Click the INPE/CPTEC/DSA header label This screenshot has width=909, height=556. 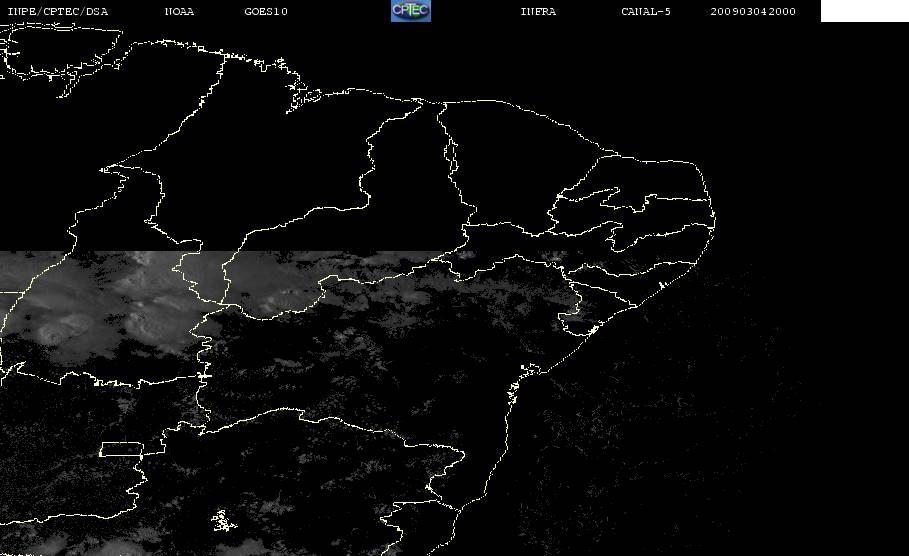pos(57,12)
